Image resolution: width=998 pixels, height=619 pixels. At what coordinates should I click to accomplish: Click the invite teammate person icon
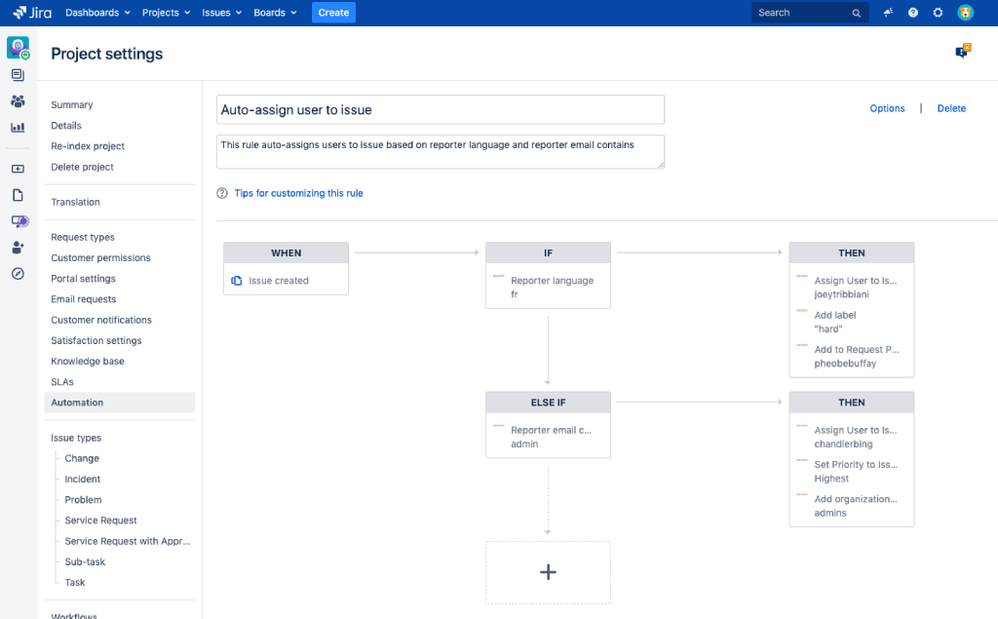(17, 248)
